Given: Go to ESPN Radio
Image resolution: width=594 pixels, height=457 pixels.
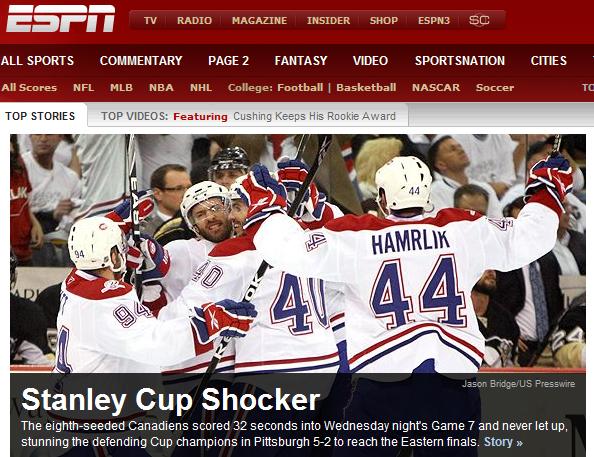Looking at the screenshot, I should [x=194, y=20].
